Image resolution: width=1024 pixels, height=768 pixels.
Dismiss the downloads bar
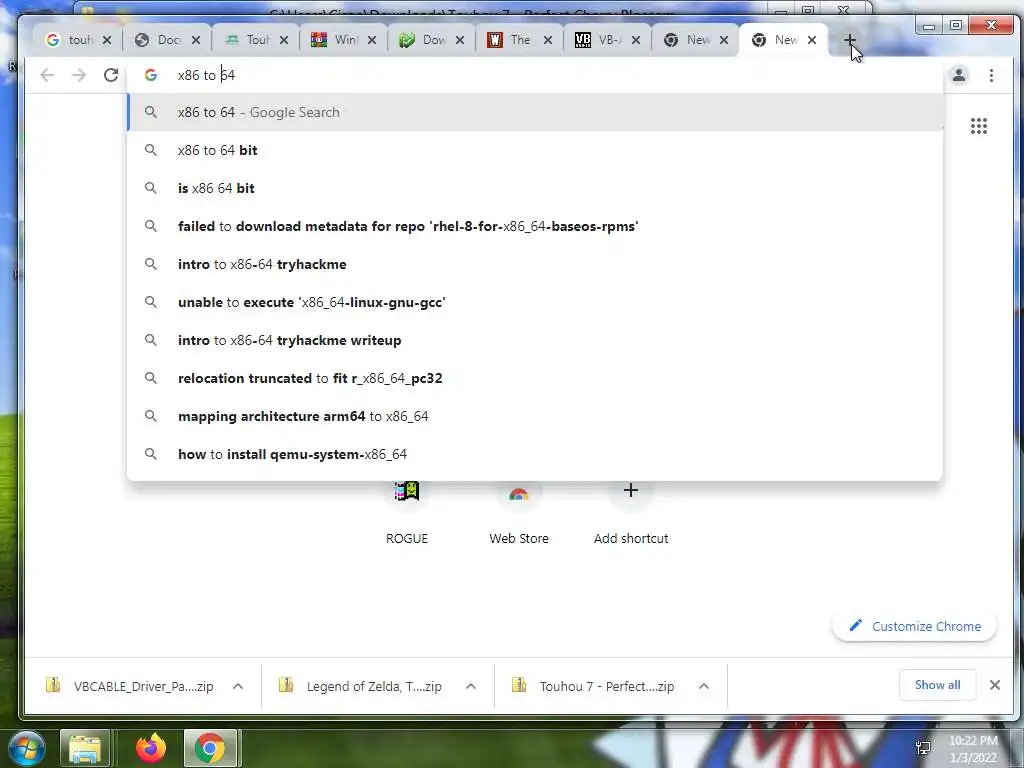pos(995,685)
